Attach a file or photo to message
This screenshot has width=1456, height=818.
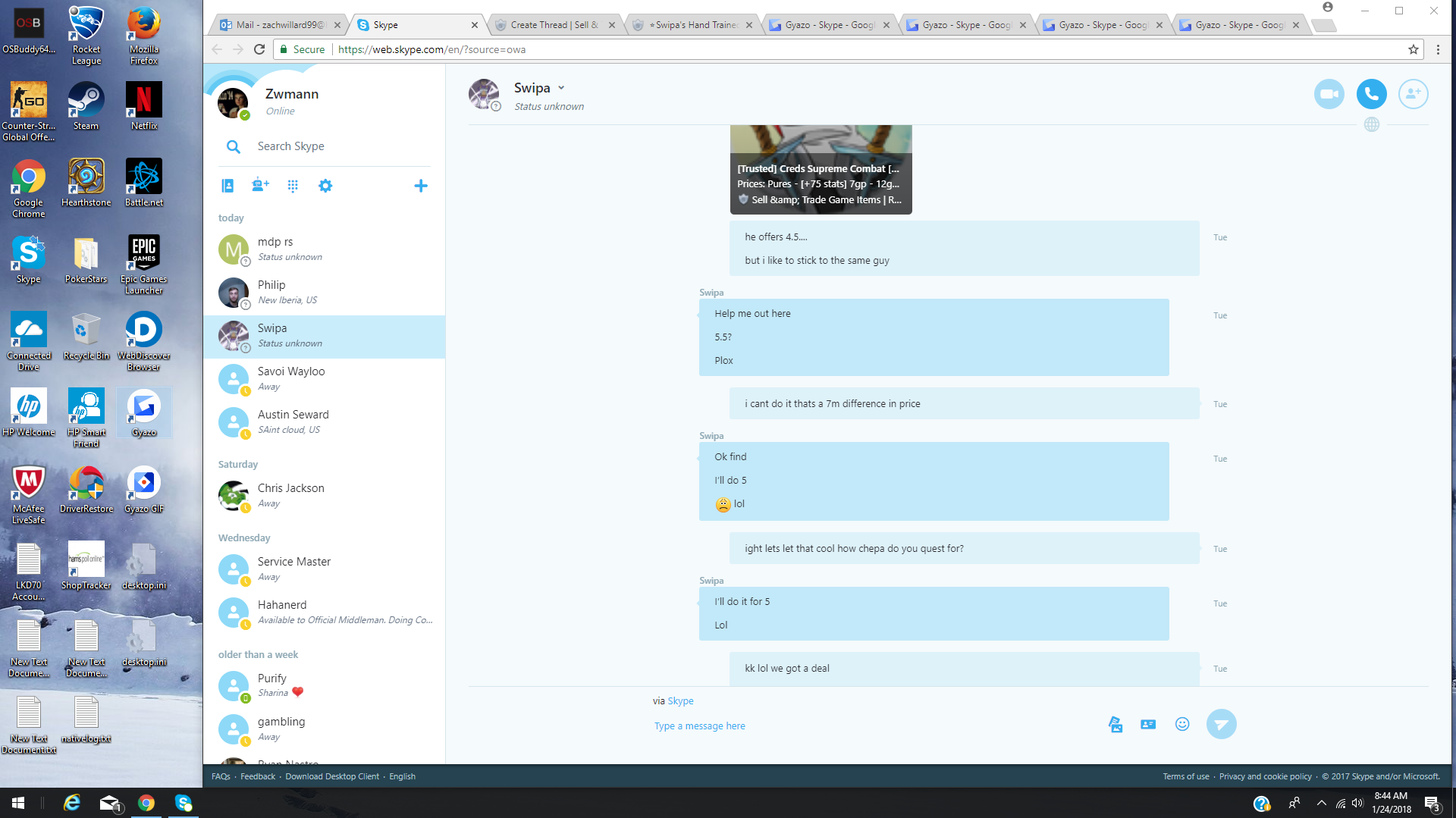(1115, 724)
